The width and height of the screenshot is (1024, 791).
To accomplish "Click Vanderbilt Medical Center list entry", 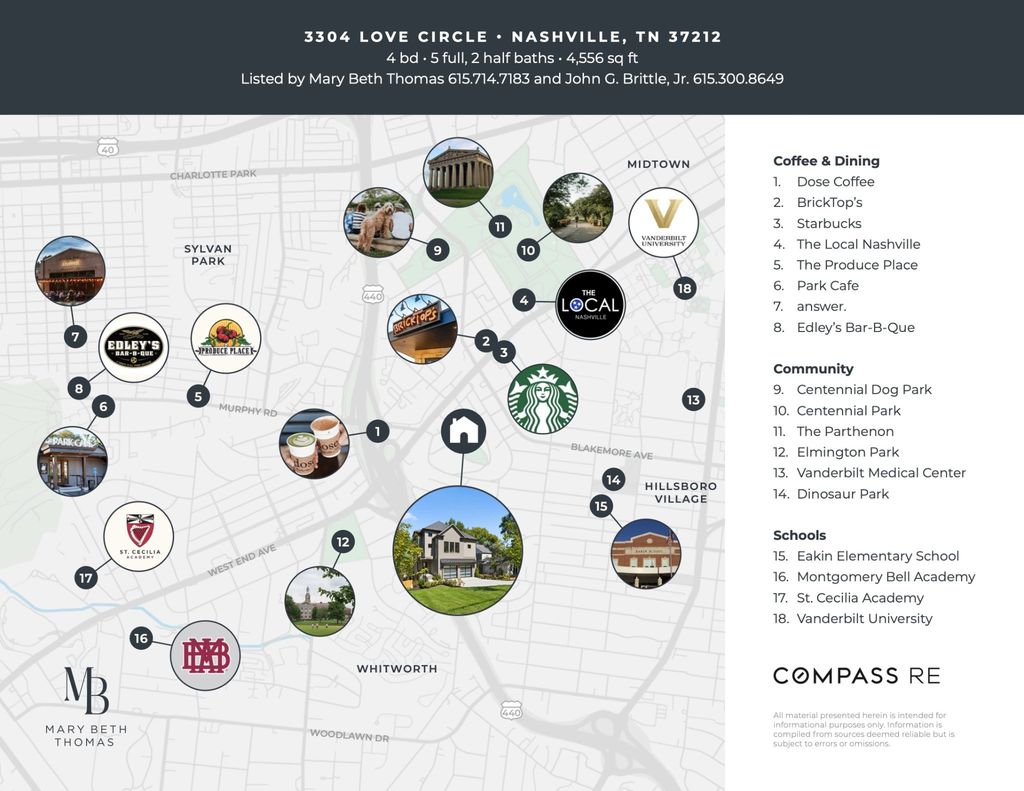I will pos(881,473).
